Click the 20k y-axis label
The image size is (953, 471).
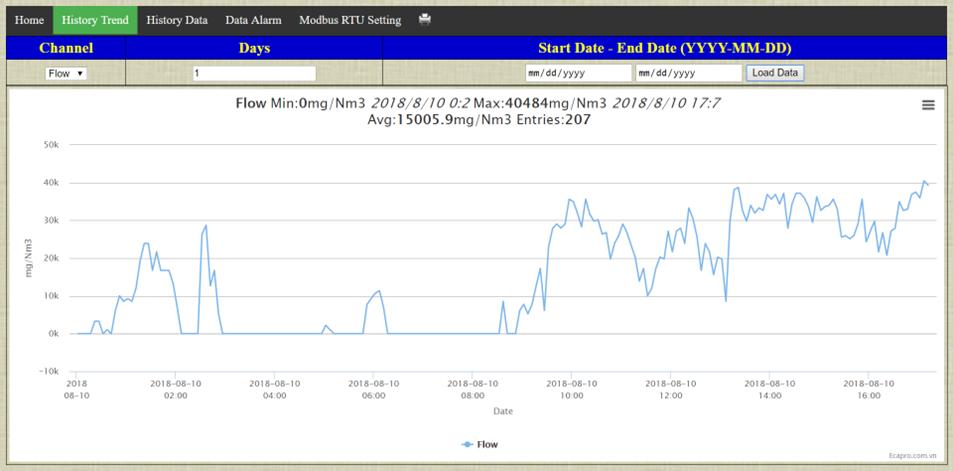pos(51,258)
